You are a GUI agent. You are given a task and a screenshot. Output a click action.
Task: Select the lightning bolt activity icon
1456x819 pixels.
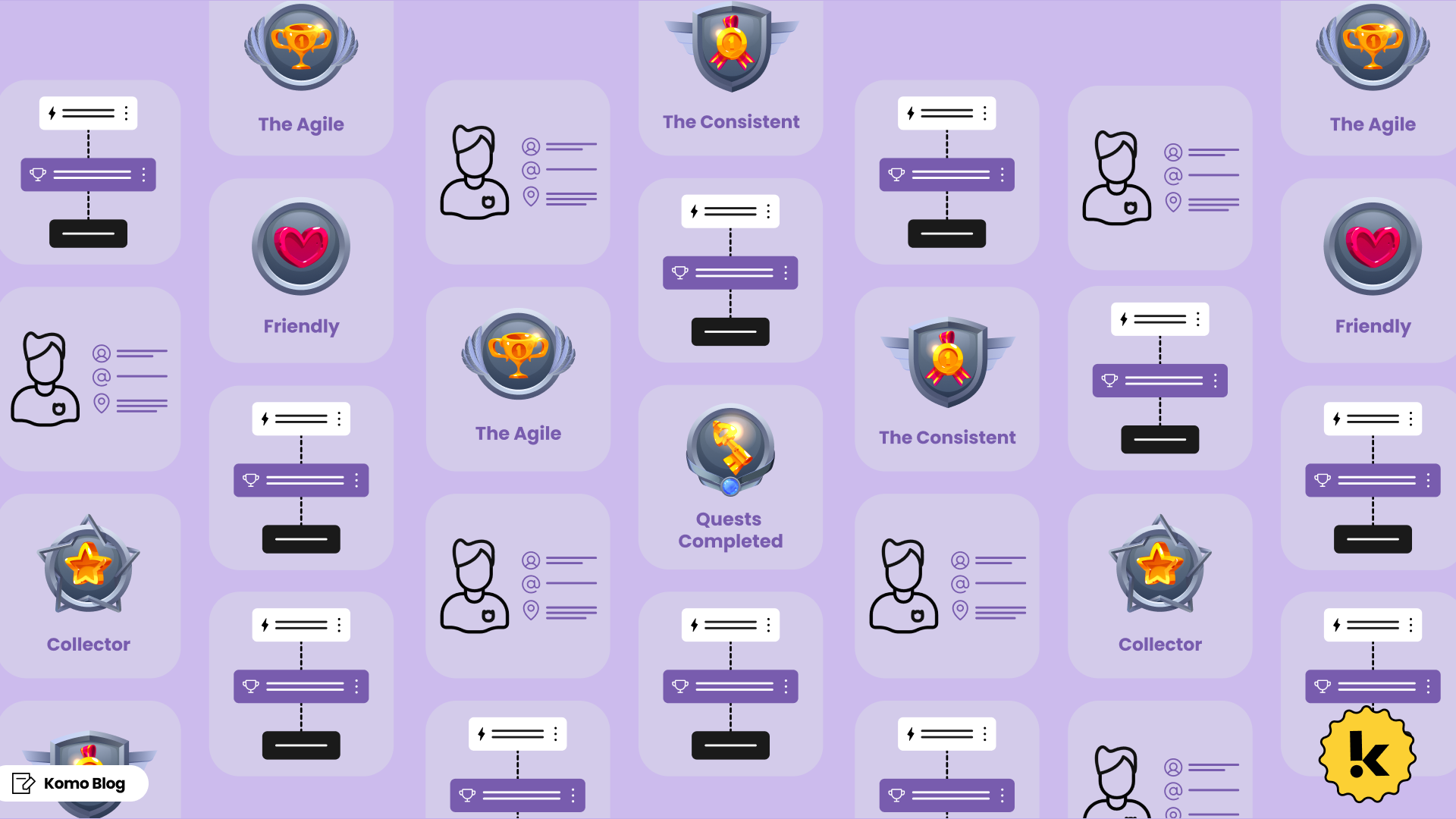[54, 113]
